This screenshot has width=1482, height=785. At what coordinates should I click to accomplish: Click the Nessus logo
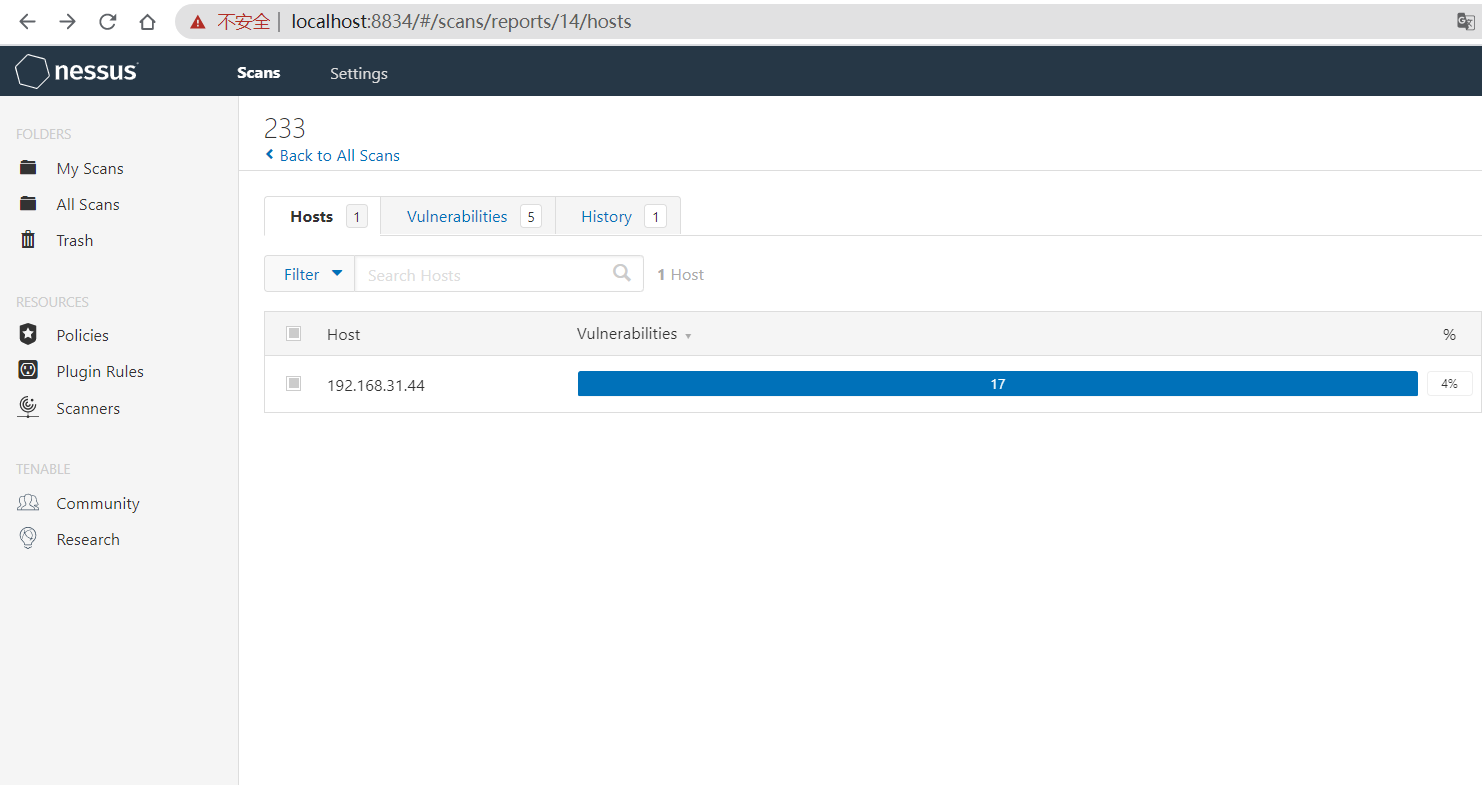click(x=76, y=72)
